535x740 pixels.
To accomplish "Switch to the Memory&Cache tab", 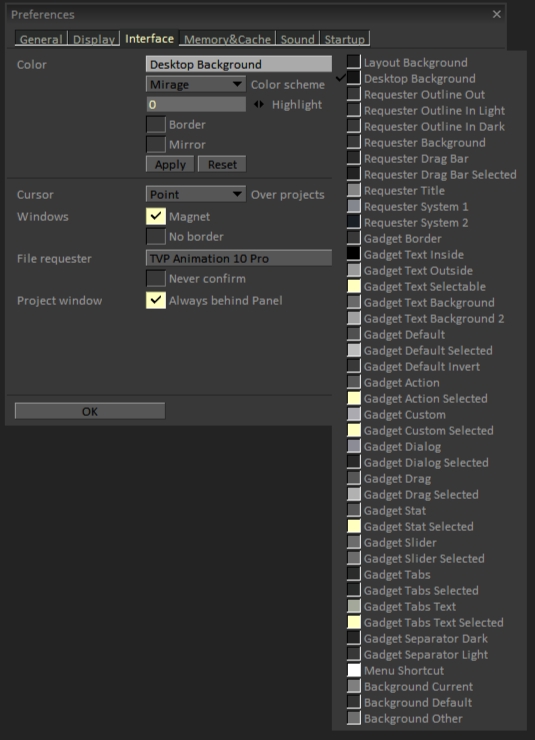I will pyautogui.click(x=227, y=39).
